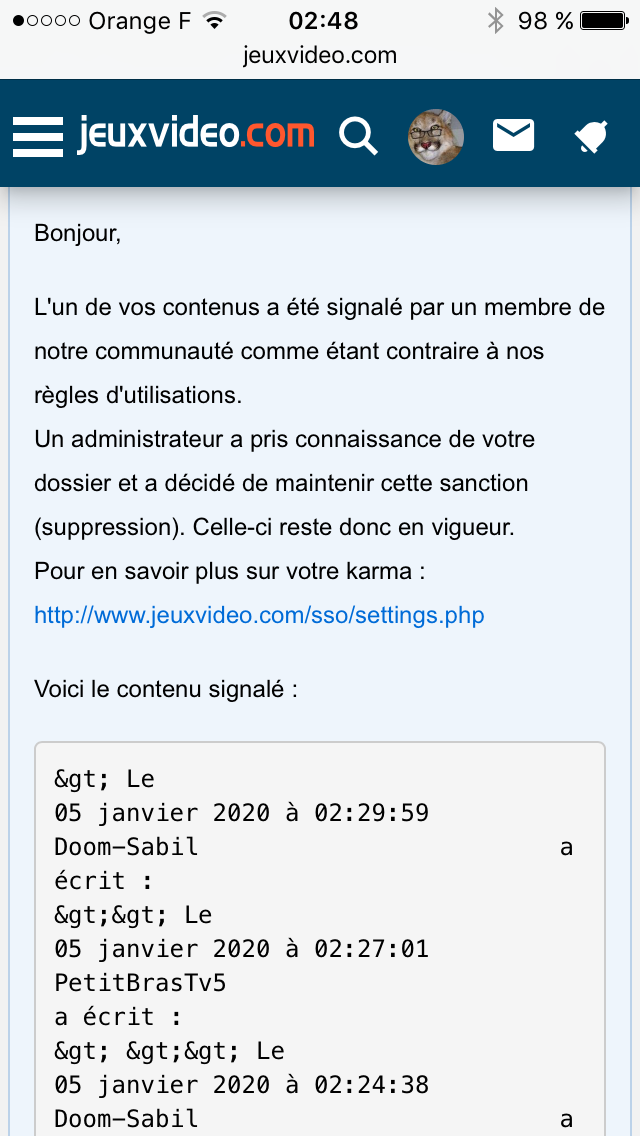Tap the Wi-Fi status icon
Viewport: 640px width, 1136px height.
click(214, 20)
